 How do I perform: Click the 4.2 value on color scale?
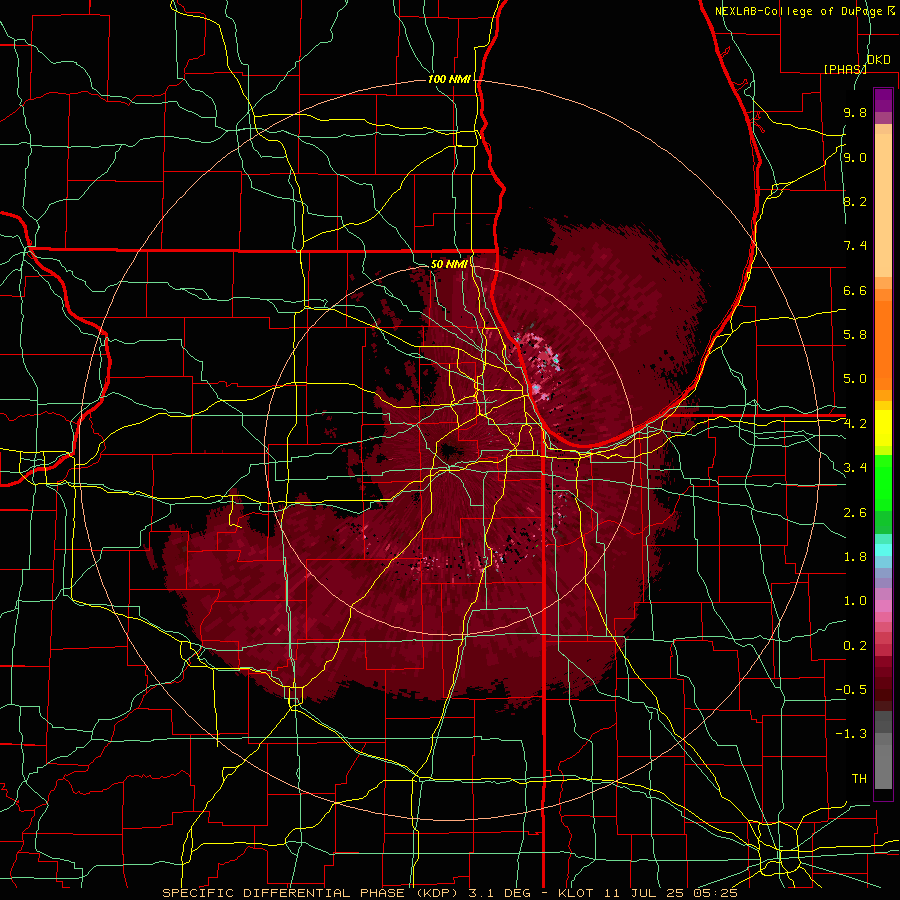pos(855,424)
